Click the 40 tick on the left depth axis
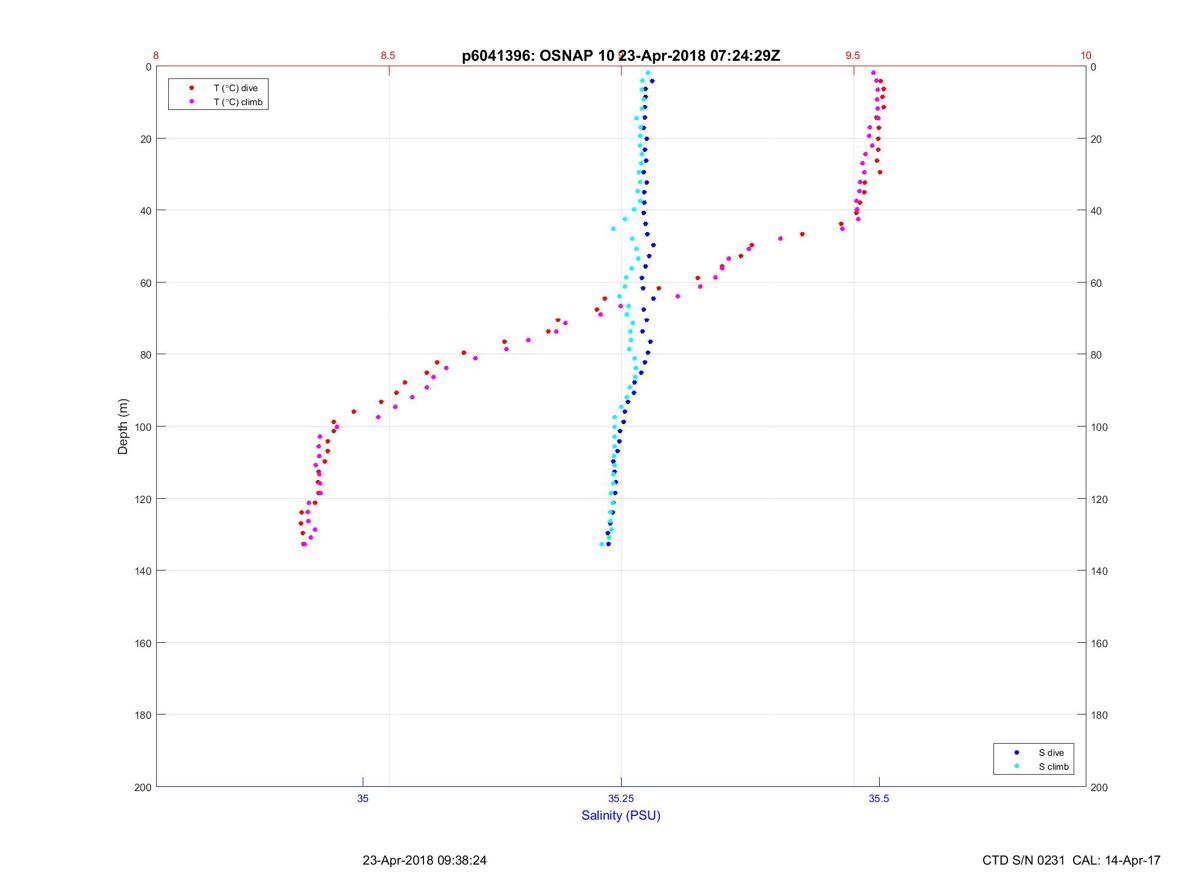 (x=144, y=211)
